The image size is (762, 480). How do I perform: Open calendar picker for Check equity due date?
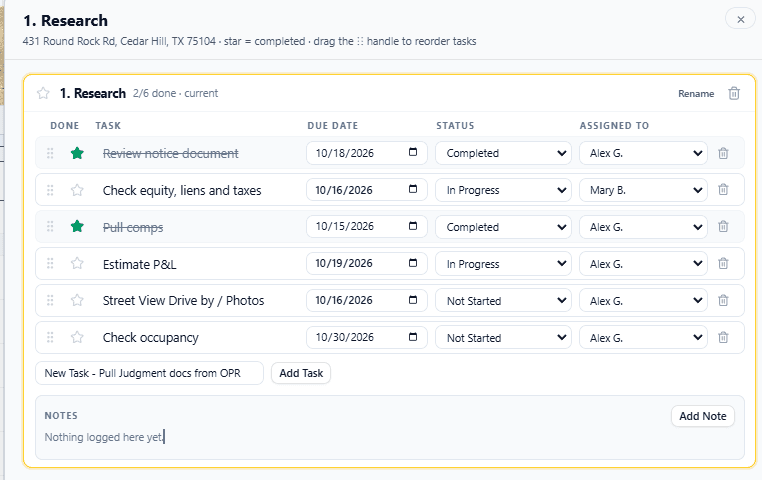tap(413, 189)
